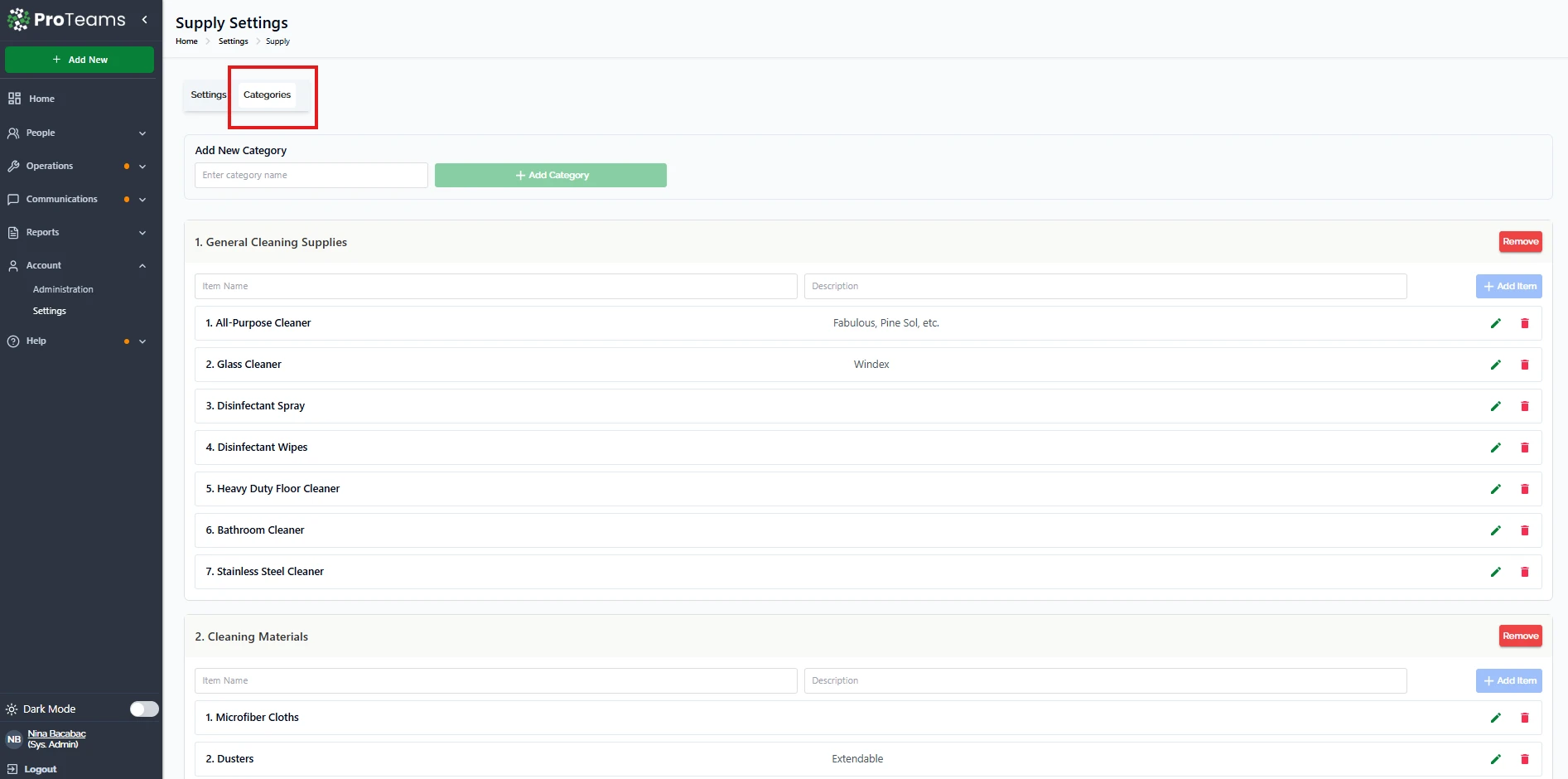Delete the Bathroom Cleaner row
The image size is (1568, 779).
pos(1524,530)
